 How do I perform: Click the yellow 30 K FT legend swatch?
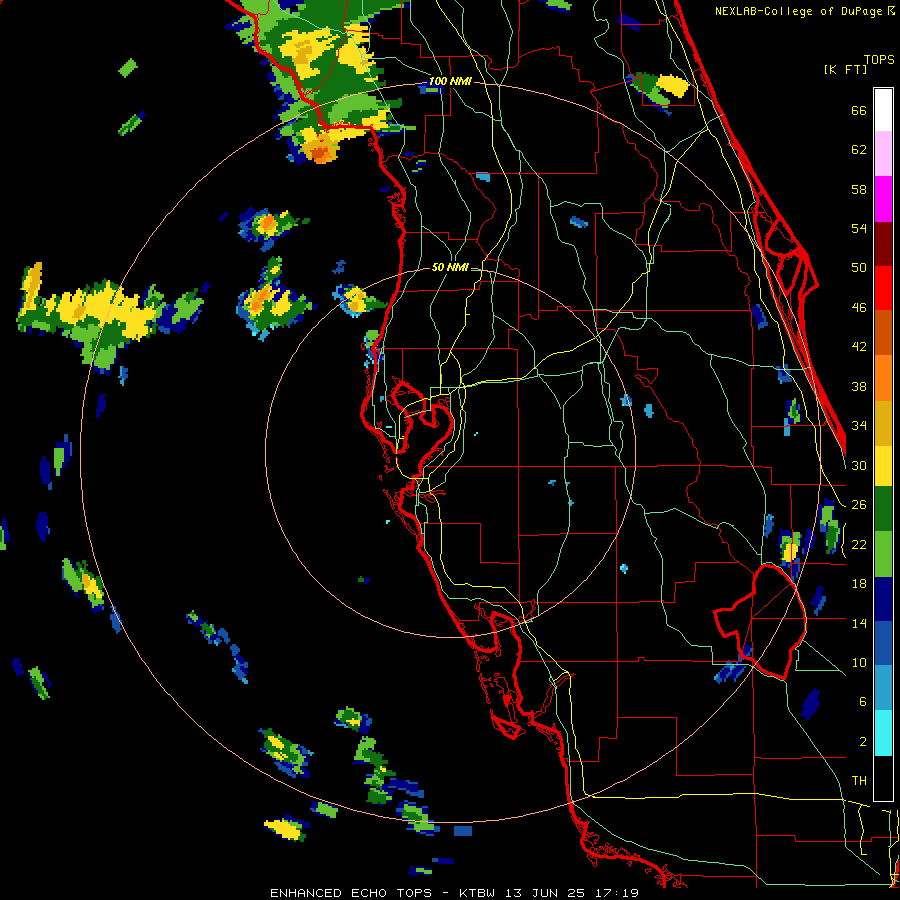tap(883, 465)
